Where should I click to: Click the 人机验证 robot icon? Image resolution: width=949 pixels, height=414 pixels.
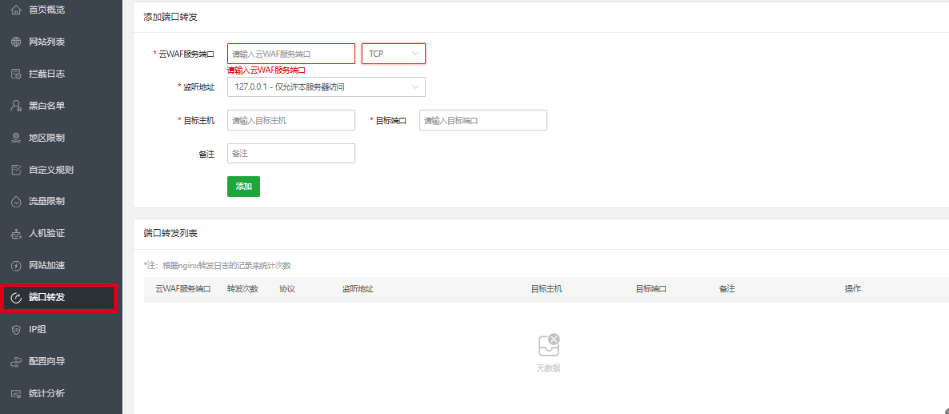pyautogui.click(x=16, y=234)
